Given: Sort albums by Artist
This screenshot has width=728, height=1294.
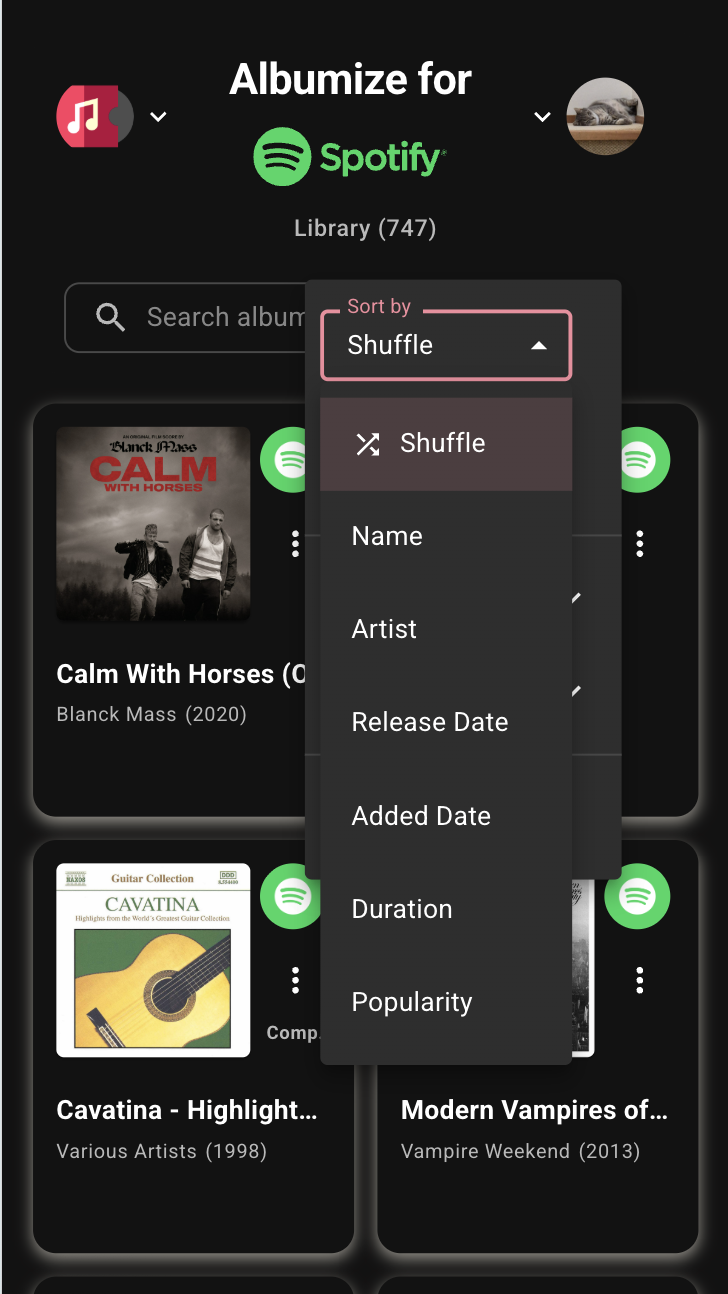Looking at the screenshot, I should pyautogui.click(x=385, y=630).
